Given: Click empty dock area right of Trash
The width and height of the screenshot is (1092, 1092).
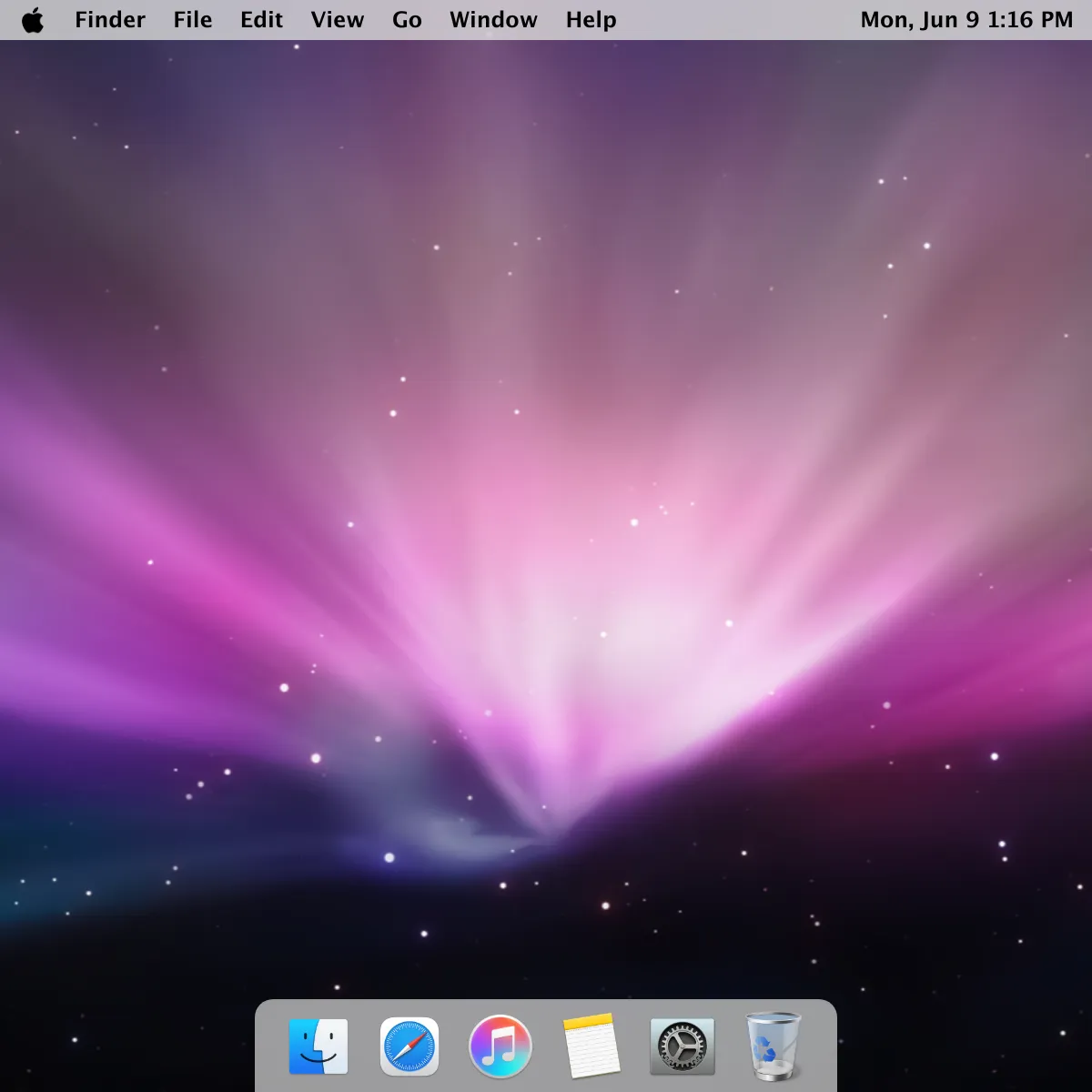Looking at the screenshot, I should pos(821,1046).
